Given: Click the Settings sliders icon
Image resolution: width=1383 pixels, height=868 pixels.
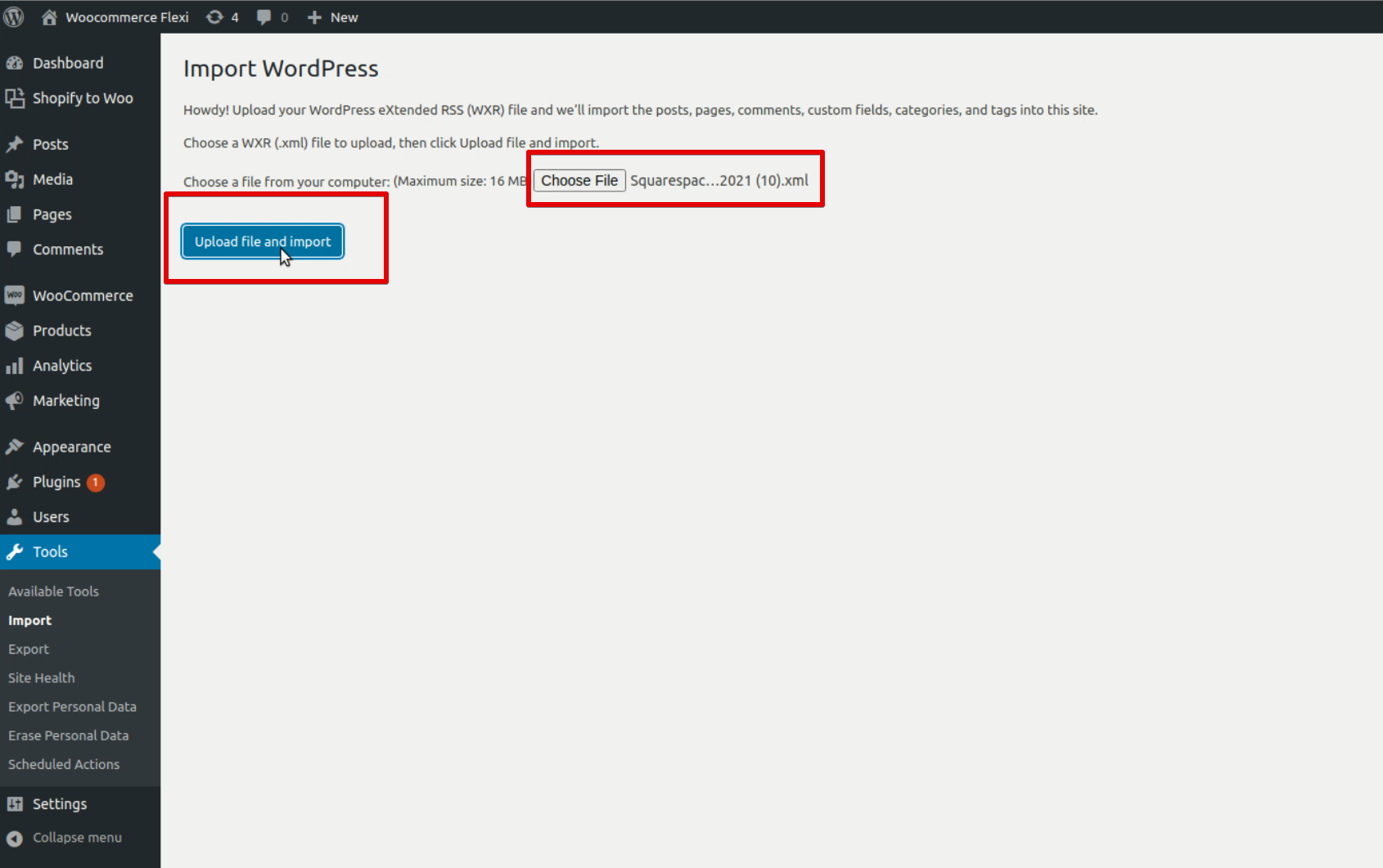Looking at the screenshot, I should coord(15,804).
